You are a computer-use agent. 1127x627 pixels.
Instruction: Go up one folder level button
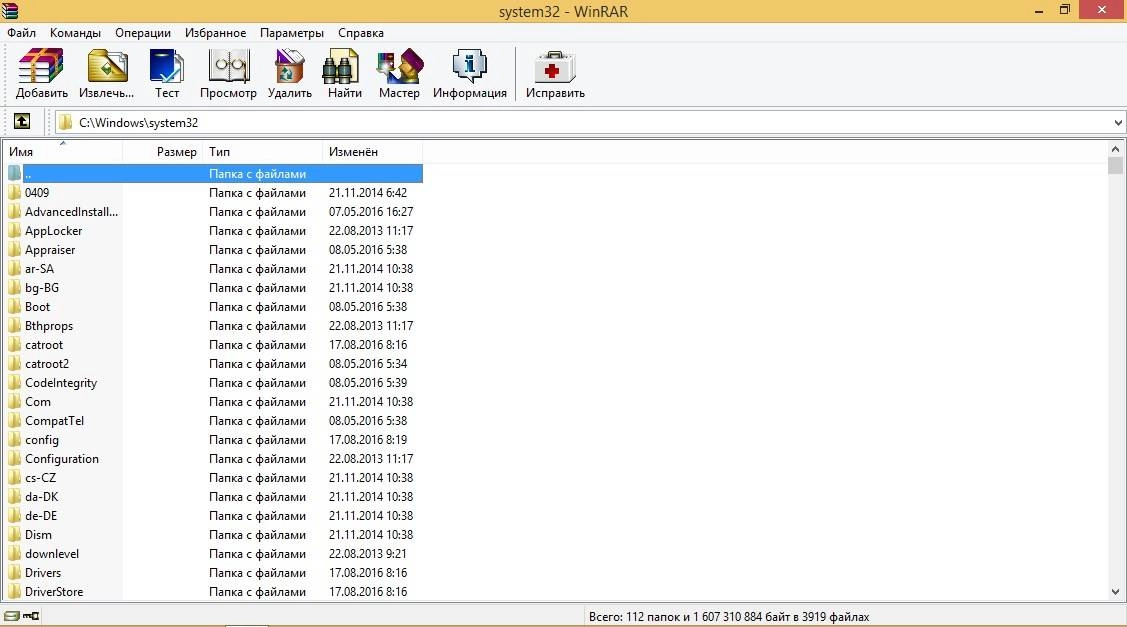[22, 122]
